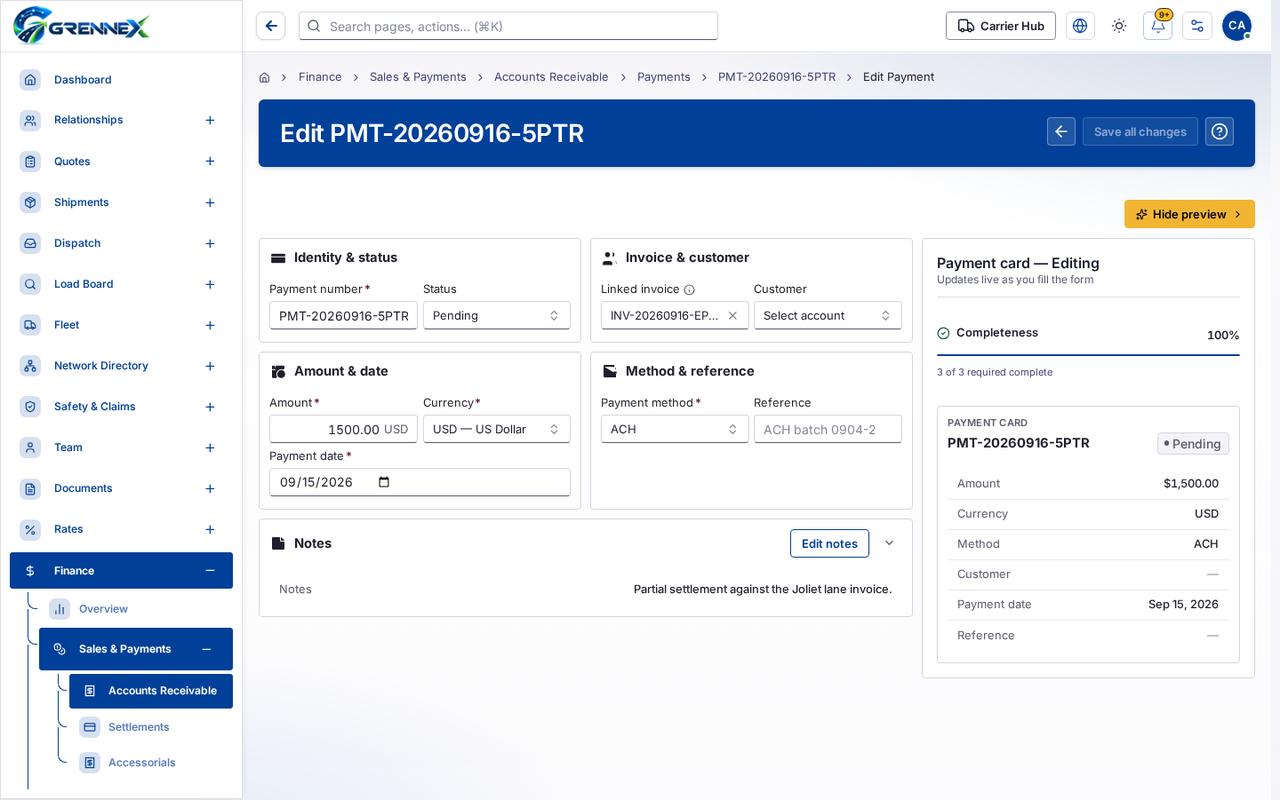Click the Sales & Payments breadcrumb

pyautogui.click(x=418, y=77)
